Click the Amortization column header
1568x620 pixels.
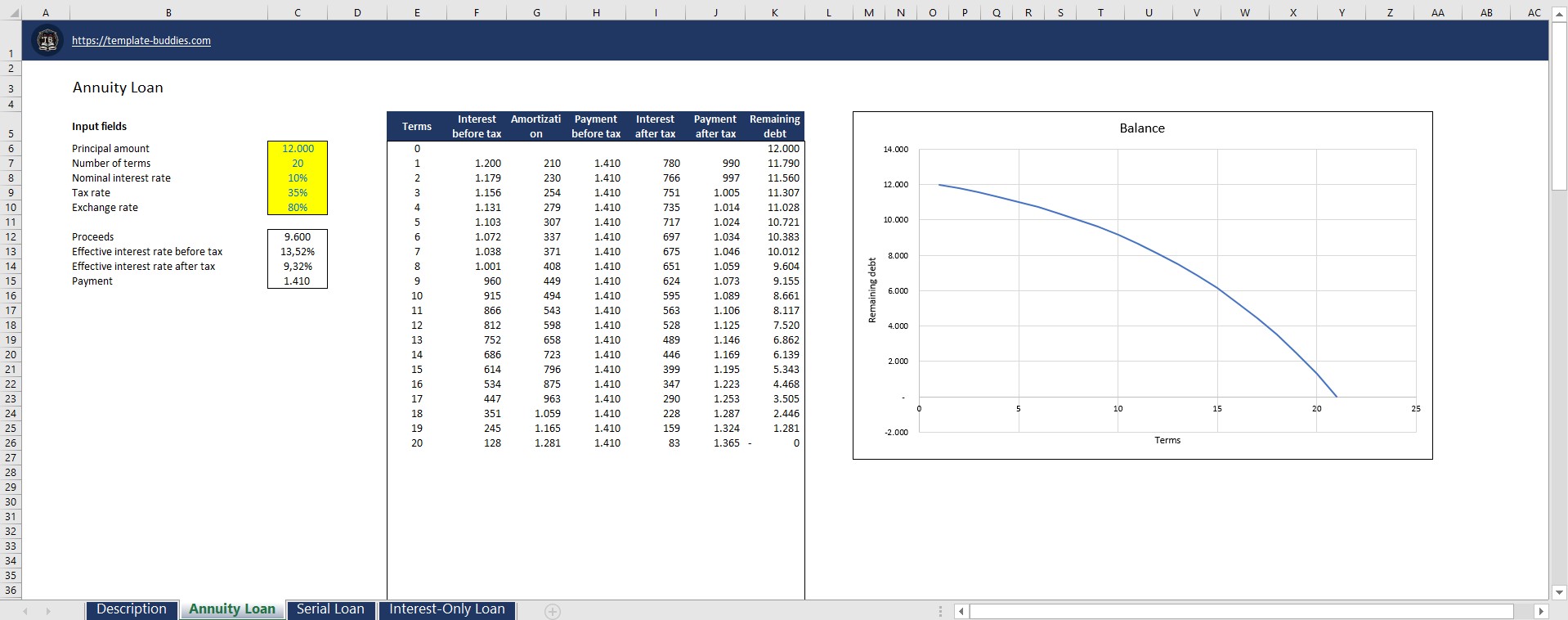tap(536, 127)
